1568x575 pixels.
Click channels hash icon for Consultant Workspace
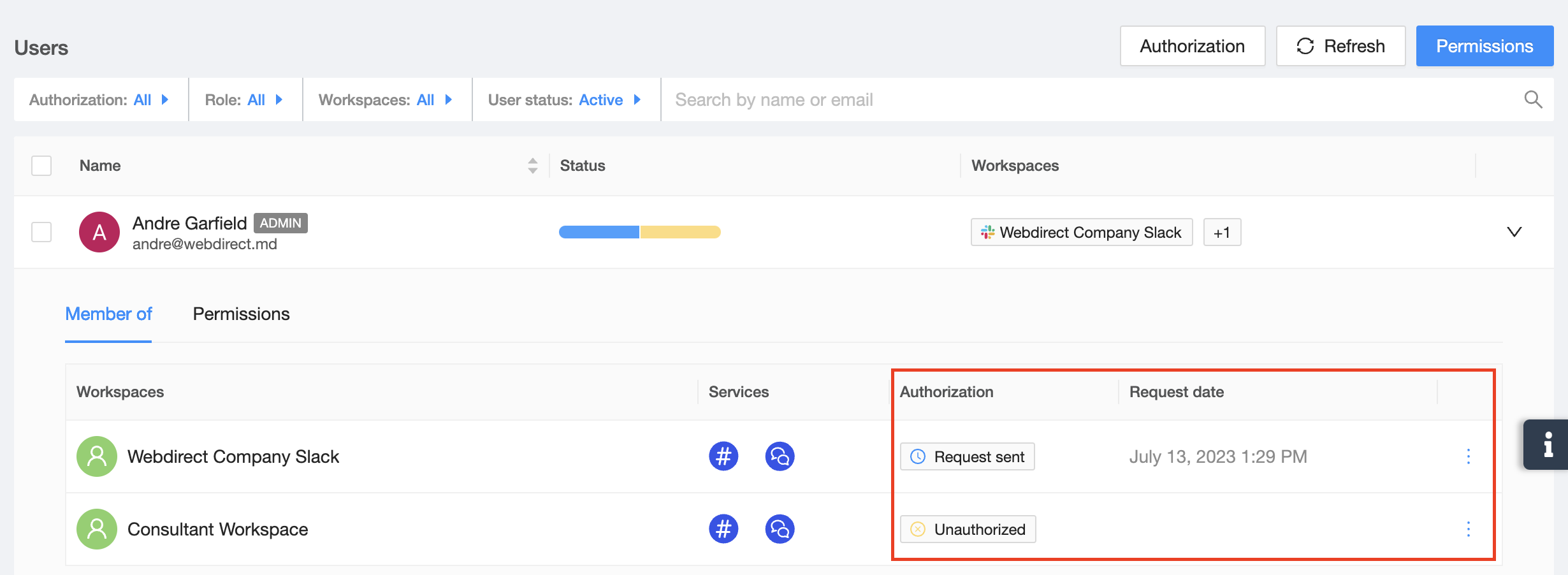pyautogui.click(x=723, y=529)
